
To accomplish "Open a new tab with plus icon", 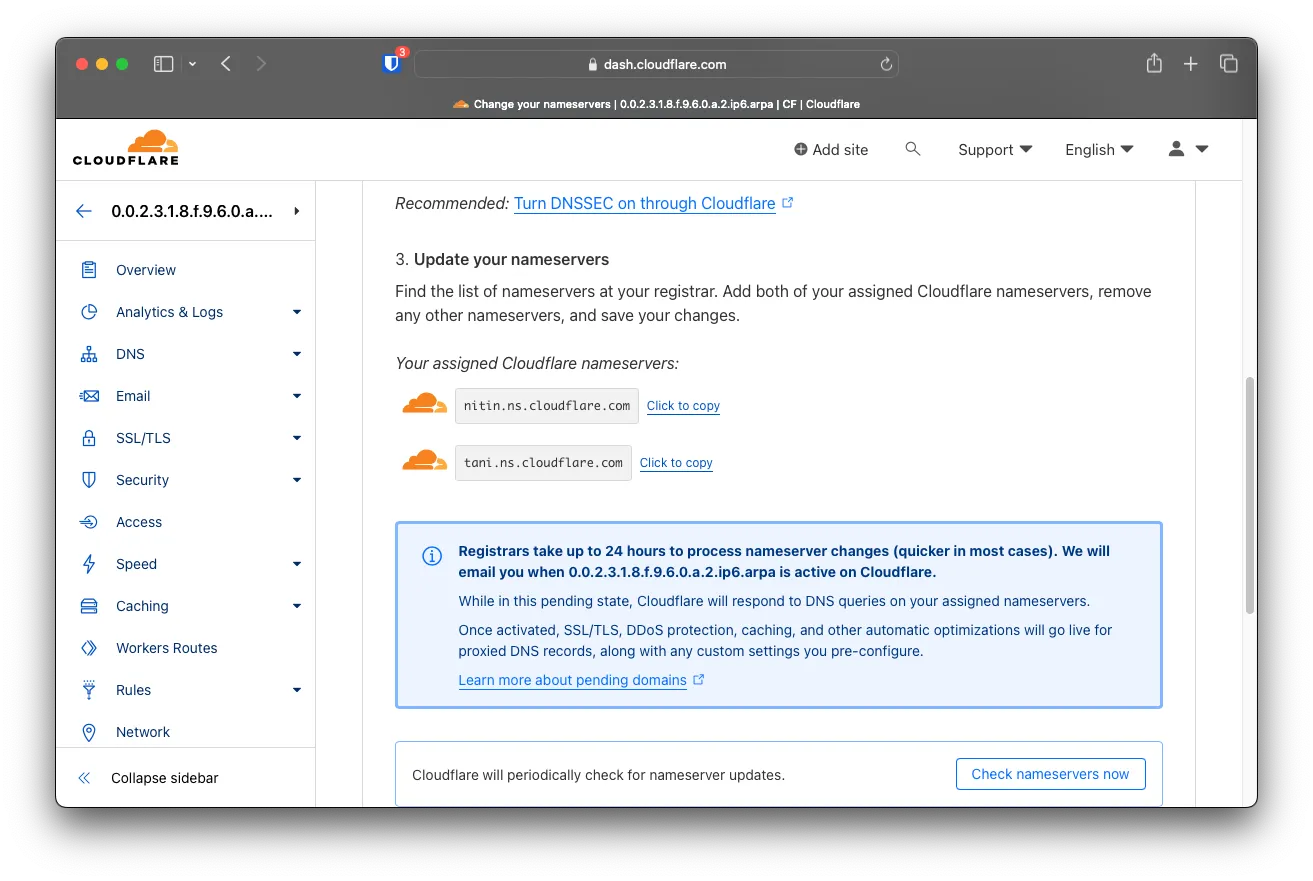I will [x=1190, y=64].
